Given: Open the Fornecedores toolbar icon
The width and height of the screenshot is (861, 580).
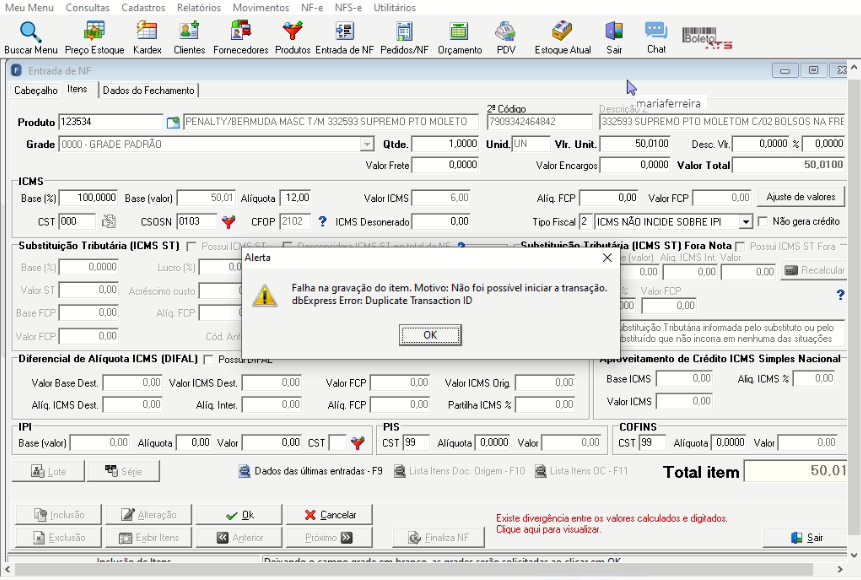Looking at the screenshot, I should (241, 37).
